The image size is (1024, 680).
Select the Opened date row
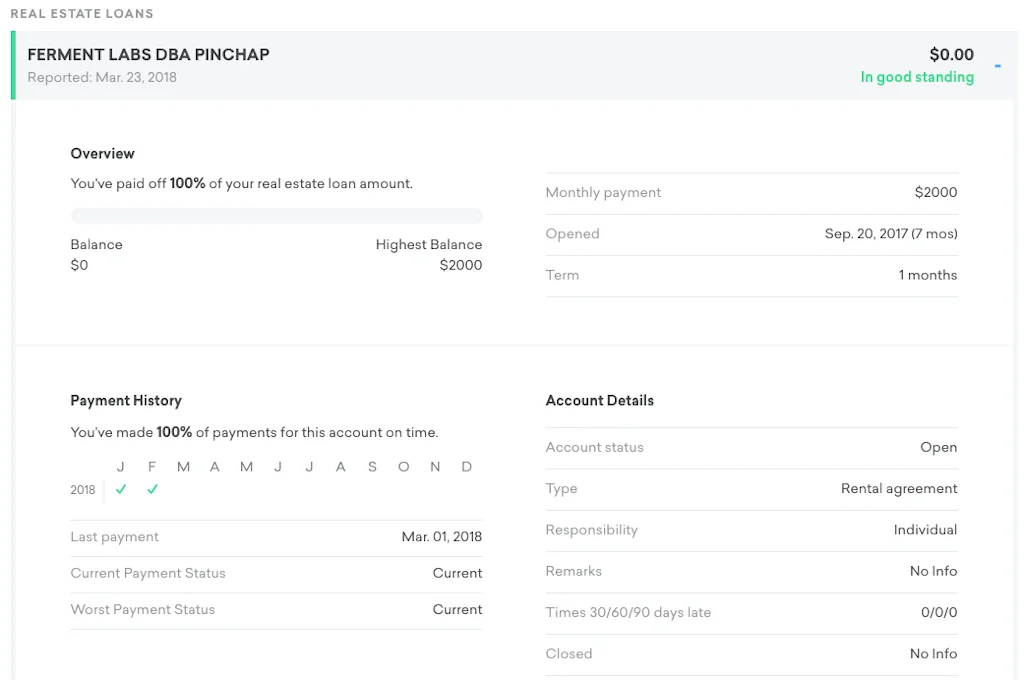751,234
